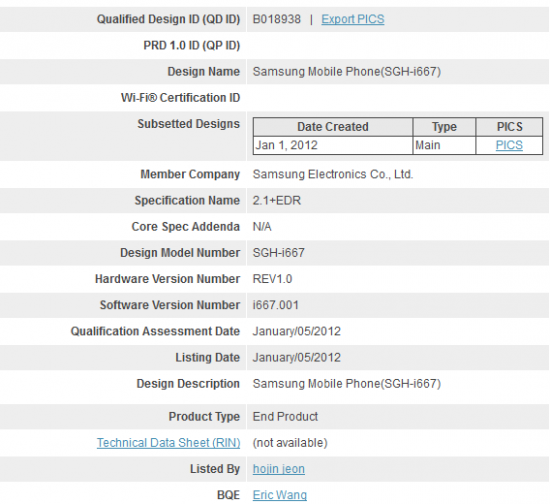This screenshot has height=504, width=550.
Task: Click the REV1.0 hardware version value
Action: pos(273,279)
